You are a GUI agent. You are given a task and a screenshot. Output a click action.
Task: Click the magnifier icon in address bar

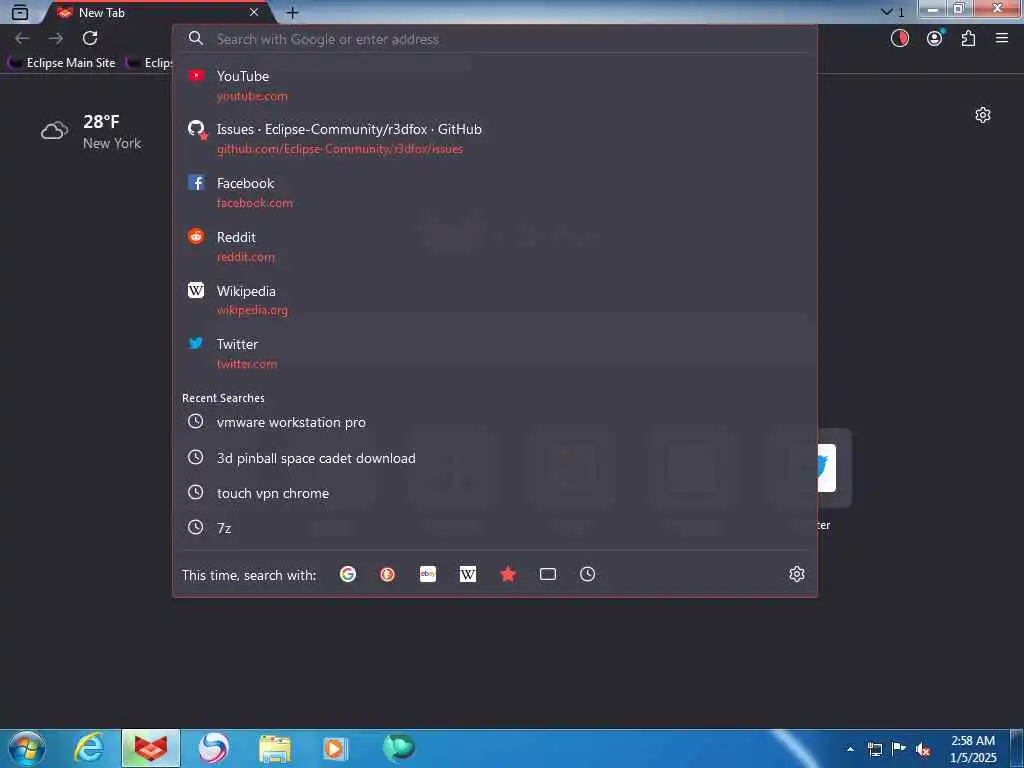195,39
